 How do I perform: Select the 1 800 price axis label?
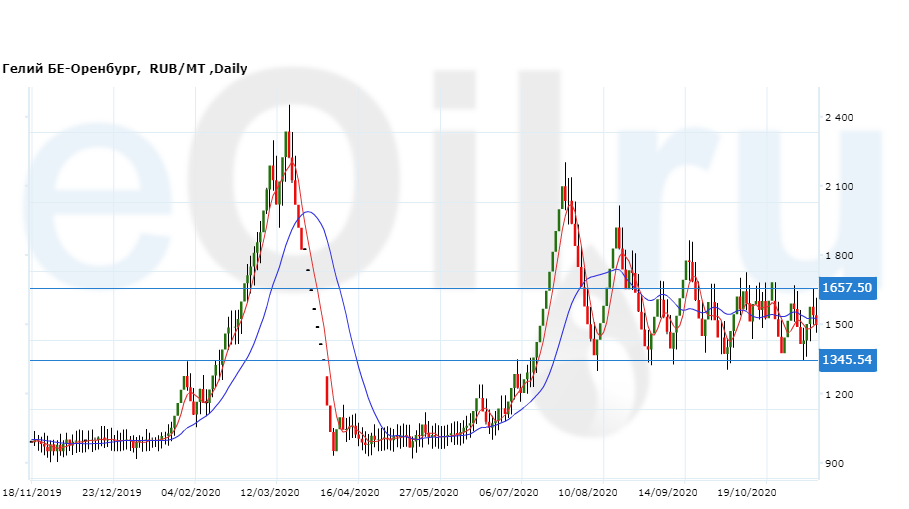[839, 256]
